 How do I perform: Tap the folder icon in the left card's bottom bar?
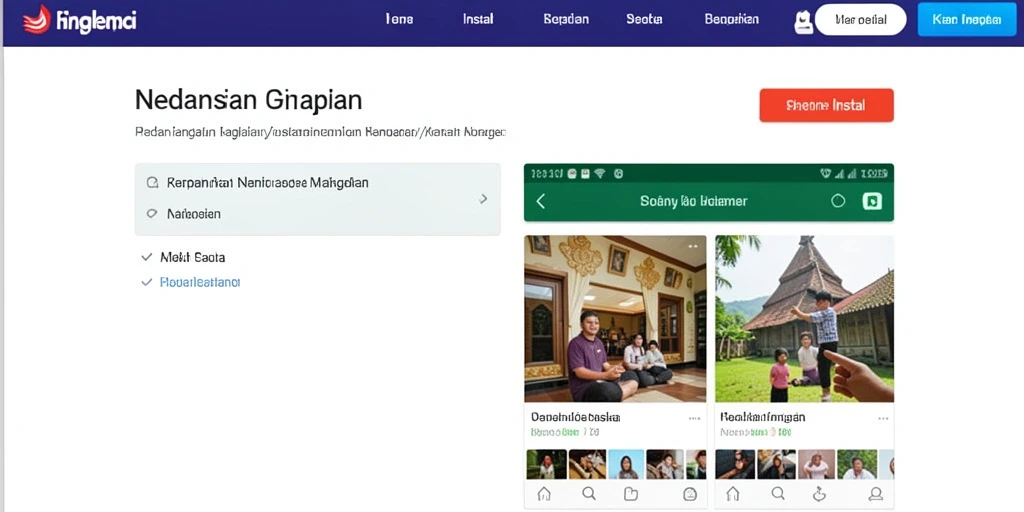click(x=631, y=494)
